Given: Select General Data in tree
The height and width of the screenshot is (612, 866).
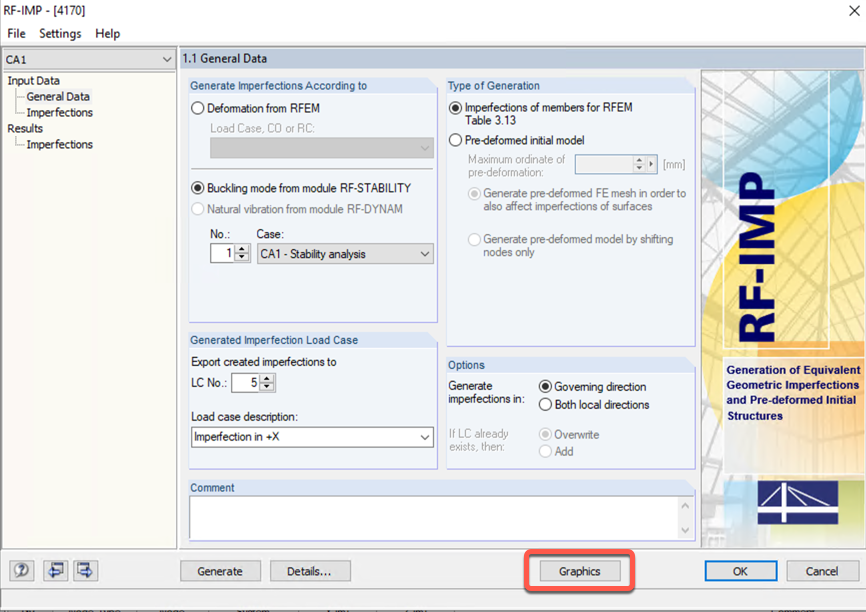Looking at the screenshot, I should [x=58, y=97].
